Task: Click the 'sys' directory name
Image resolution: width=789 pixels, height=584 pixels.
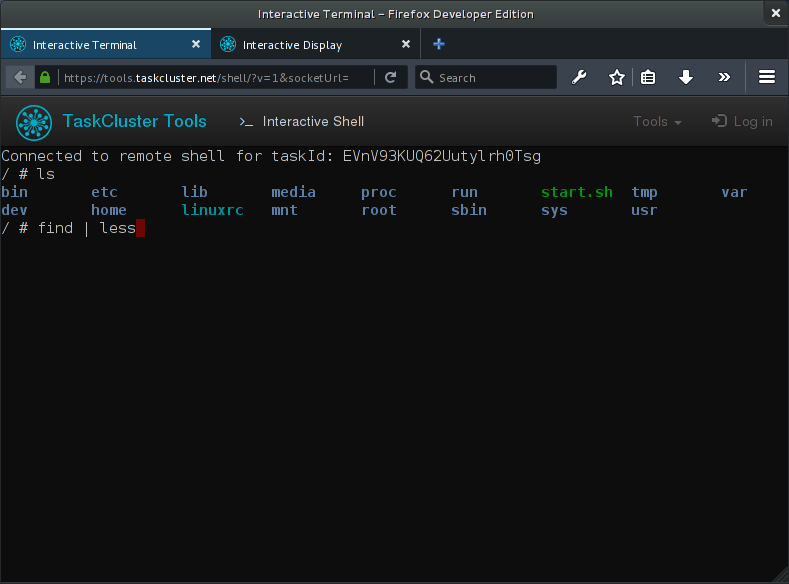Action: 554,210
